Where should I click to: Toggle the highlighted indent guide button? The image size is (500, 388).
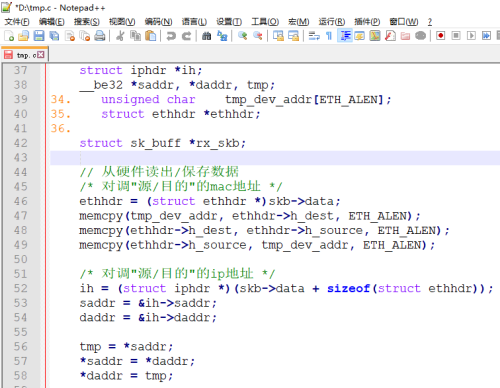tap(345, 36)
